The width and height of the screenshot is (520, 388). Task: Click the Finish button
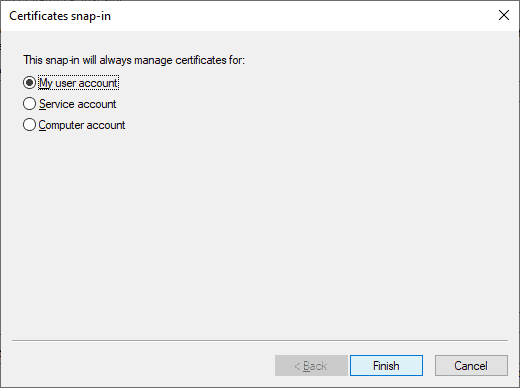click(386, 366)
